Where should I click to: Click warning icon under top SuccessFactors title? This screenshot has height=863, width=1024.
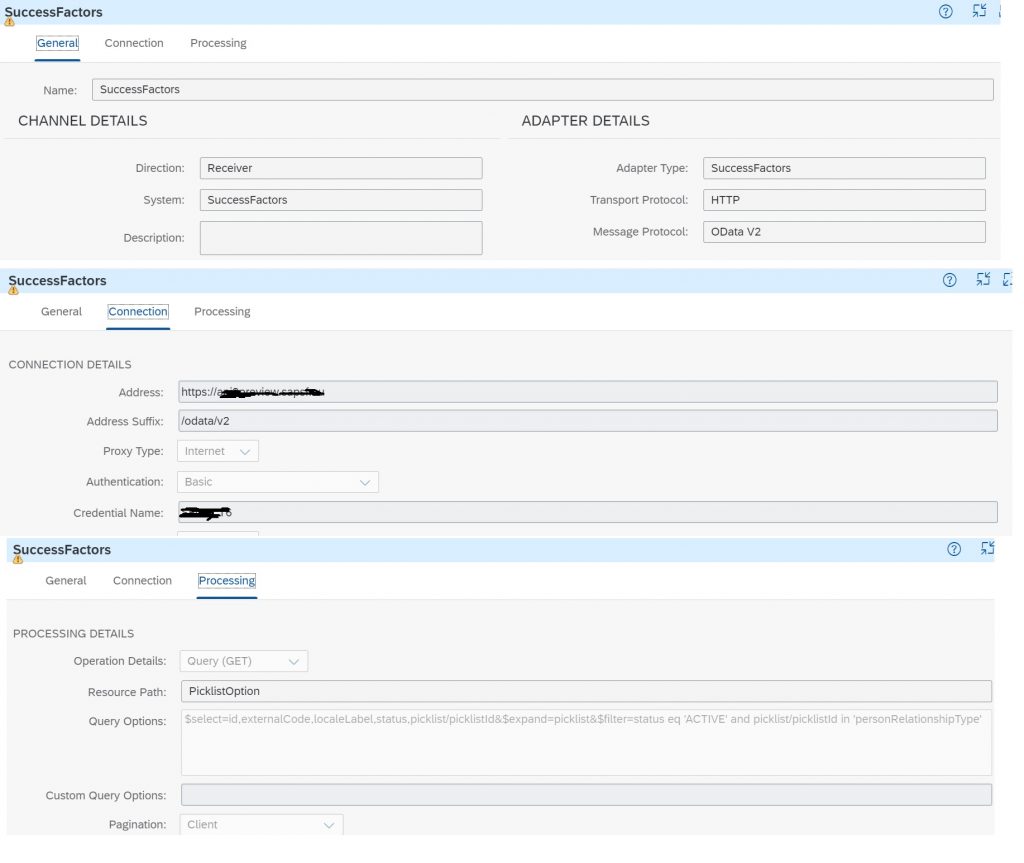click(9, 22)
